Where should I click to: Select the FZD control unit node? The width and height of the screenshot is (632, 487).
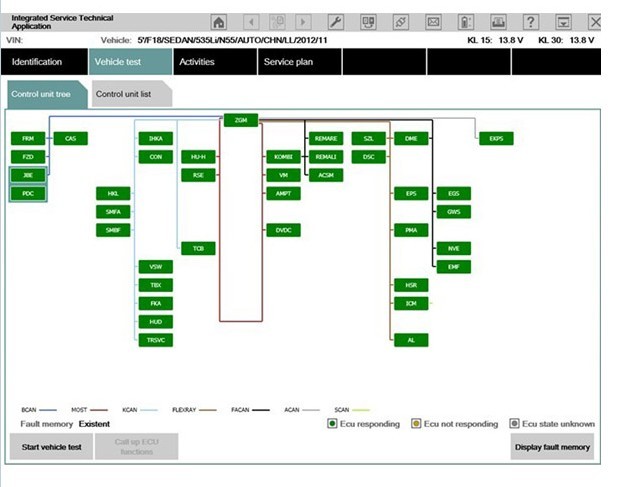28,157
